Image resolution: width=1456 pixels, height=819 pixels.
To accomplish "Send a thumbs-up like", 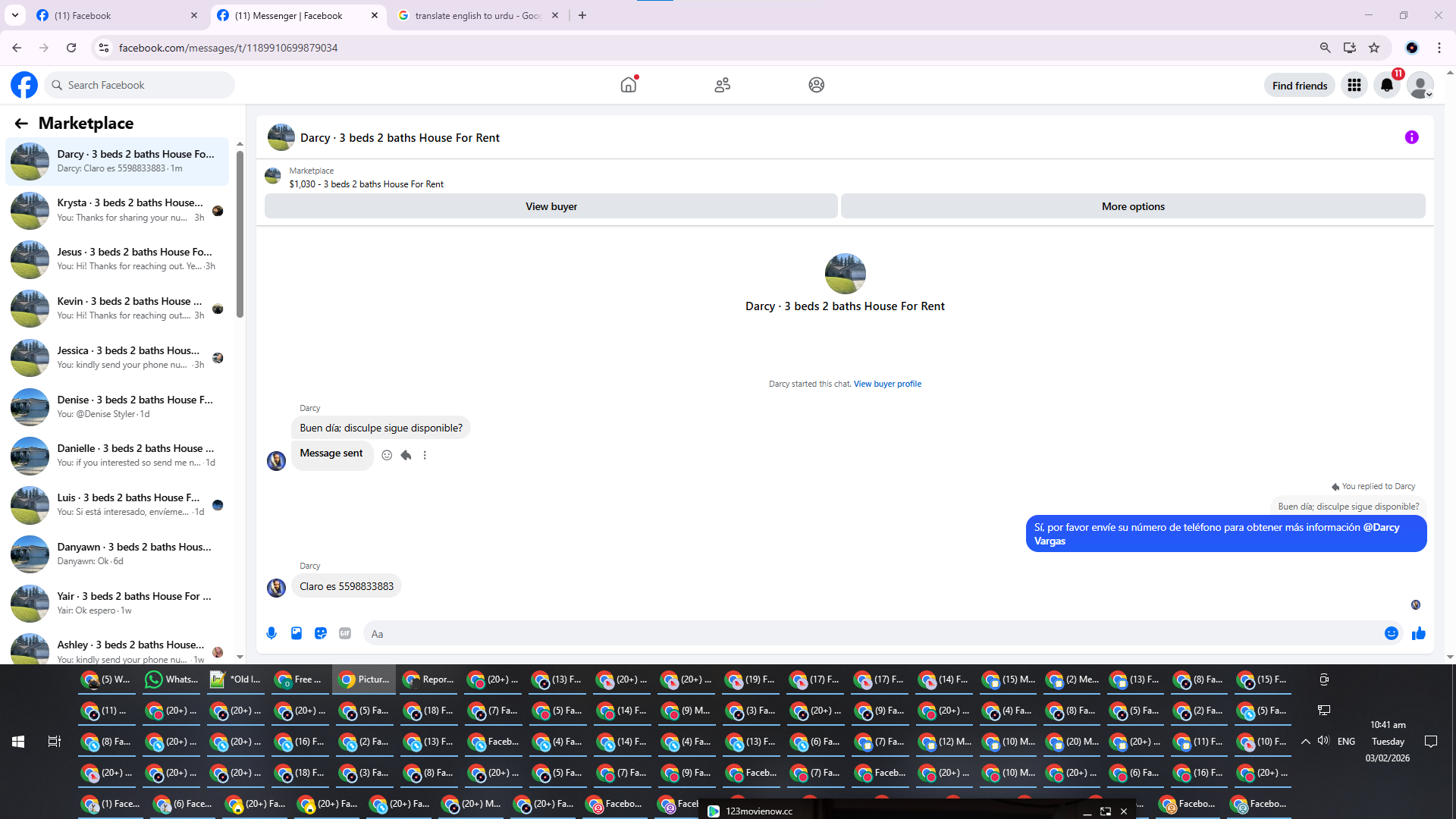I will [x=1418, y=633].
